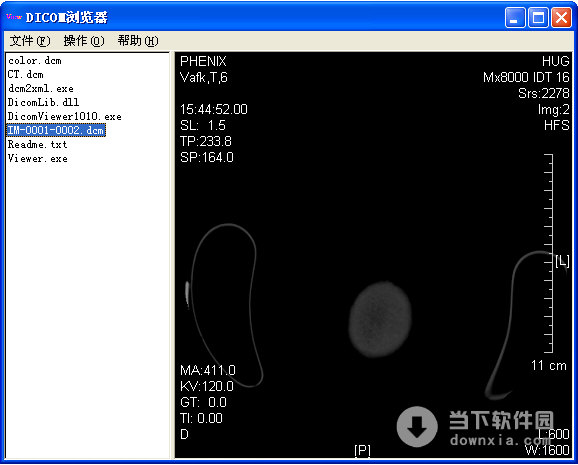Open the 帮助(H) menu
The height and width of the screenshot is (465, 578).
click(138, 41)
